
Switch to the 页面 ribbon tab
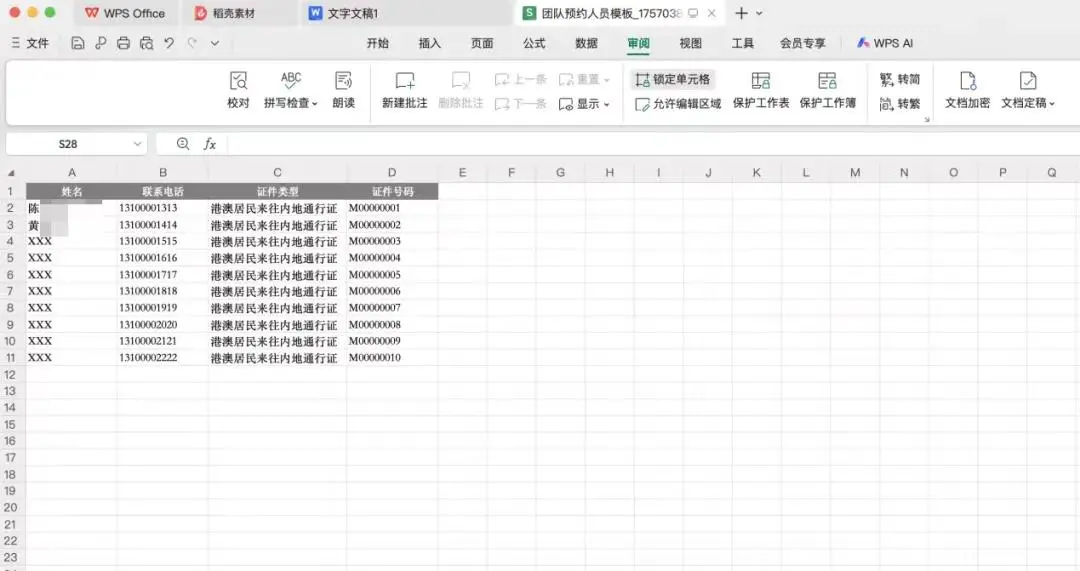[482, 43]
